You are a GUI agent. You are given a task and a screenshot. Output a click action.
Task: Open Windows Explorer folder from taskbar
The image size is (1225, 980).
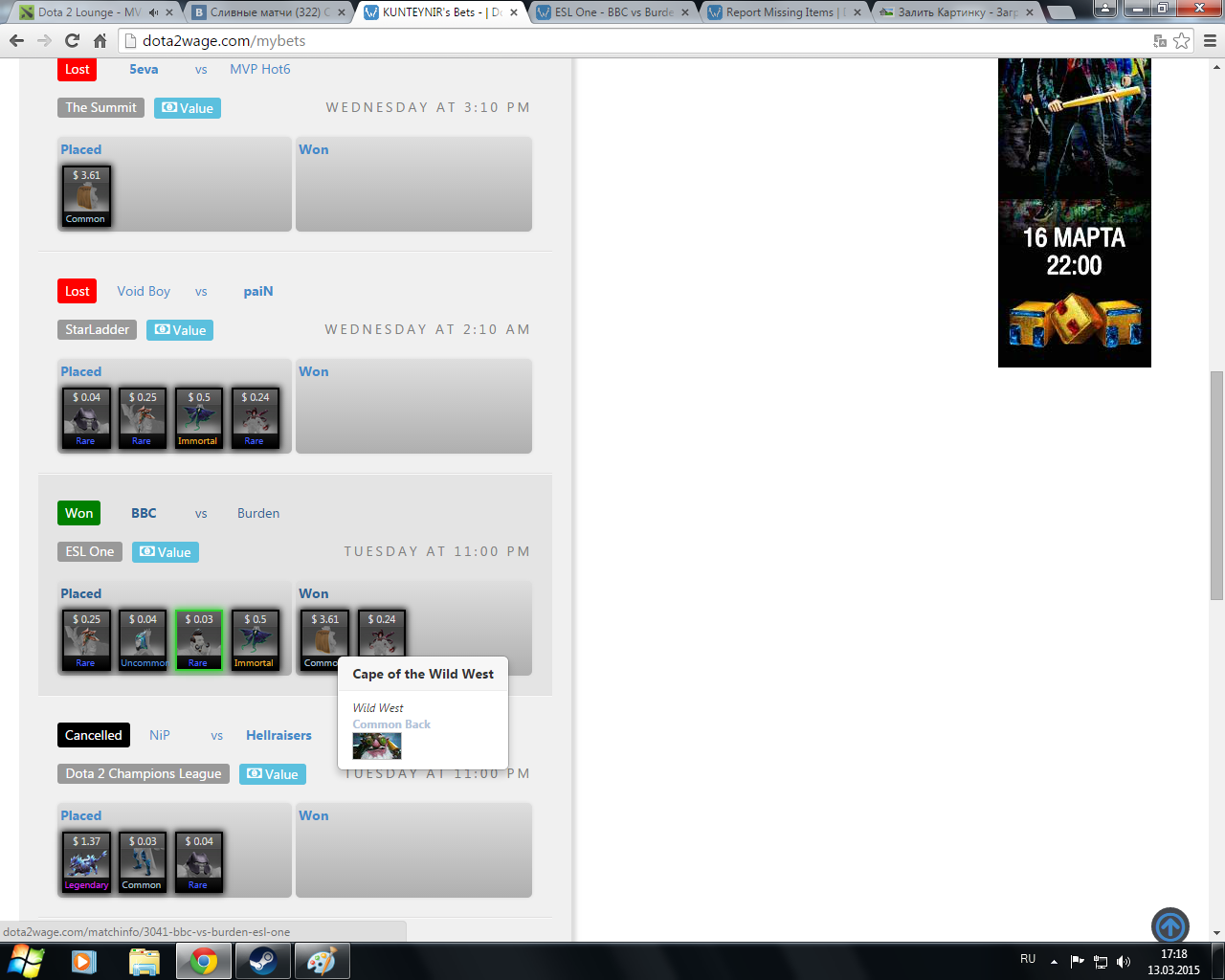tap(144, 961)
